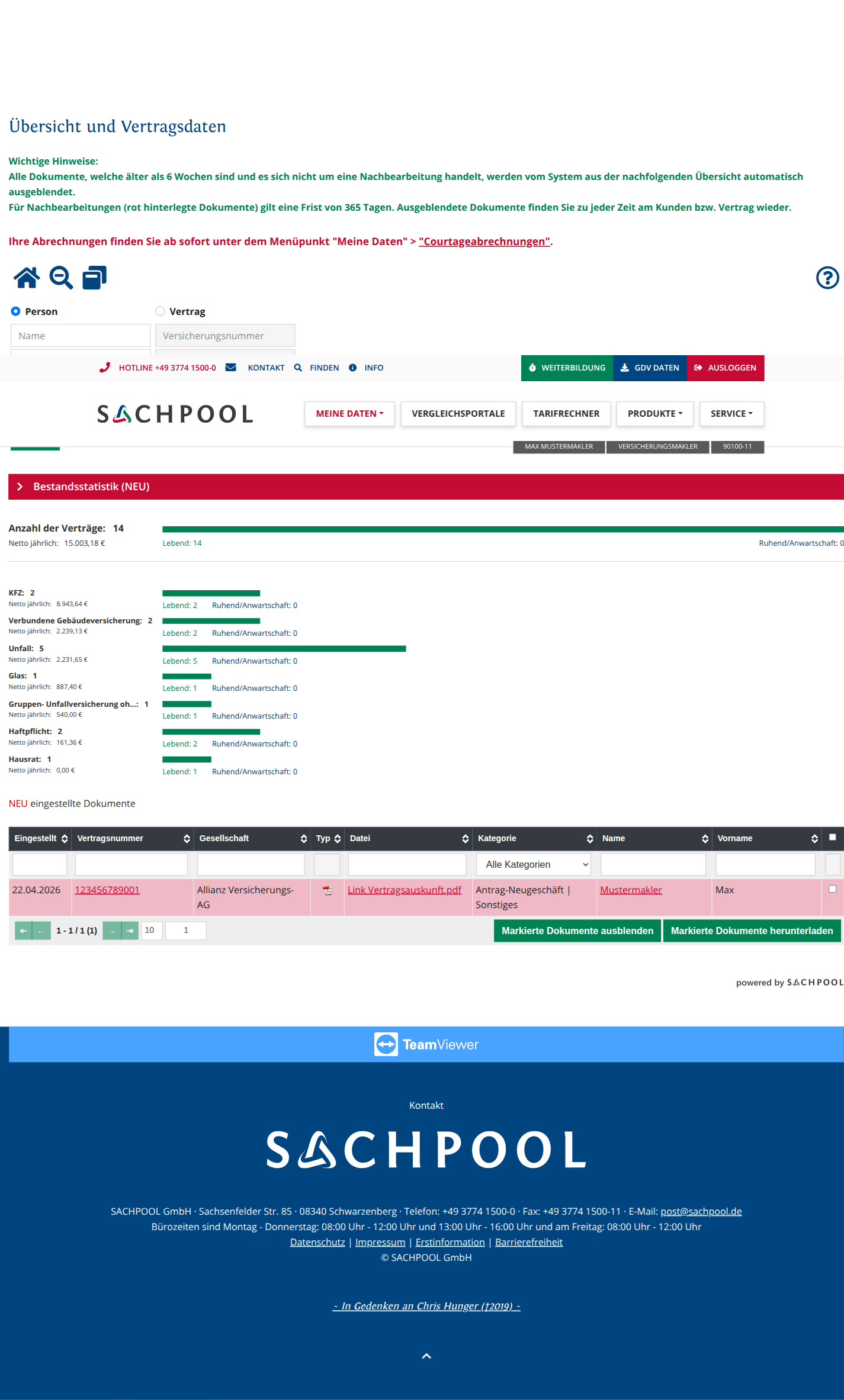Open the Alle Kategorien dropdown
Screen dimensions: 844x1400
coord(535,864)
